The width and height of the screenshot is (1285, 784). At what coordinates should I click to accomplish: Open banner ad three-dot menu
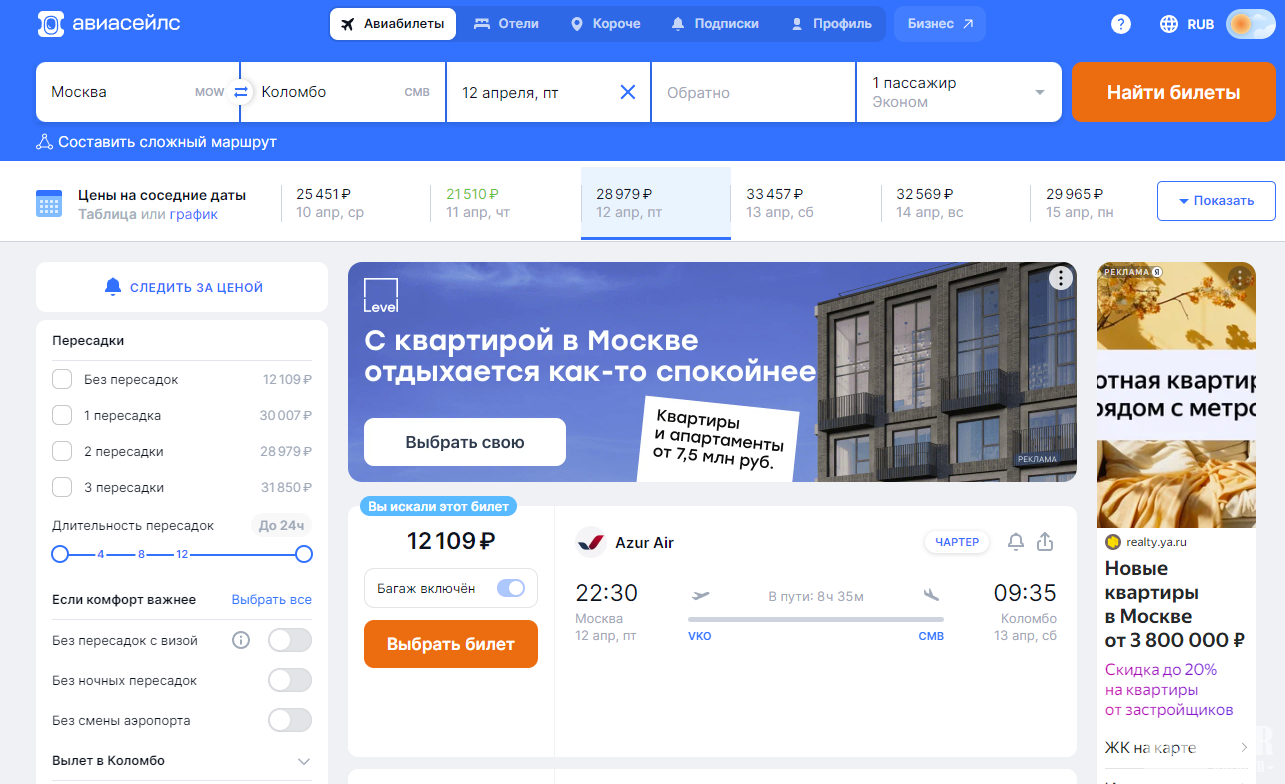point(1060,279)
